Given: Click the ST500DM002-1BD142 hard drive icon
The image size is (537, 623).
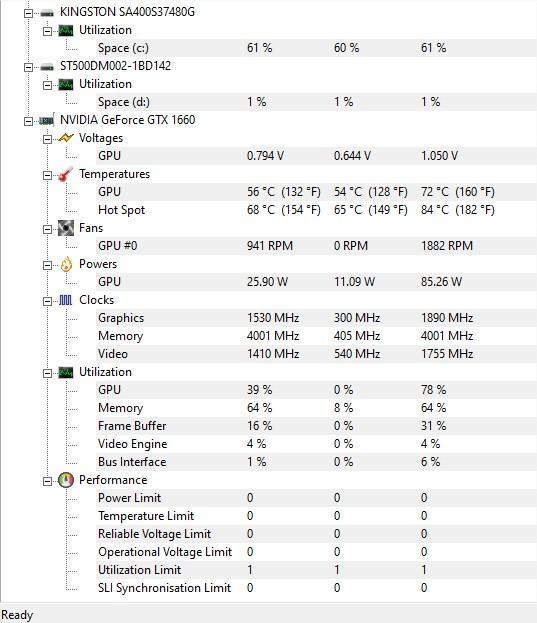Looking at the screenshot, I should [x=47, y=67].
